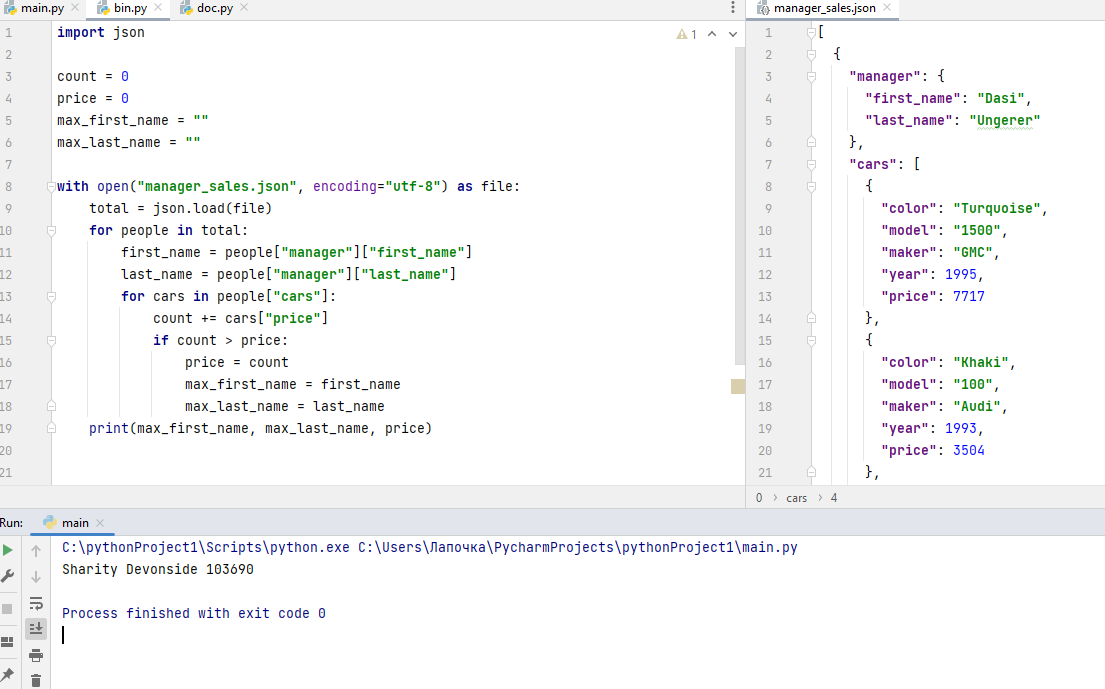This screenshot has height=689, width=1105.
Task: Close the doc.py editor tab
Action: coord(244,7)
